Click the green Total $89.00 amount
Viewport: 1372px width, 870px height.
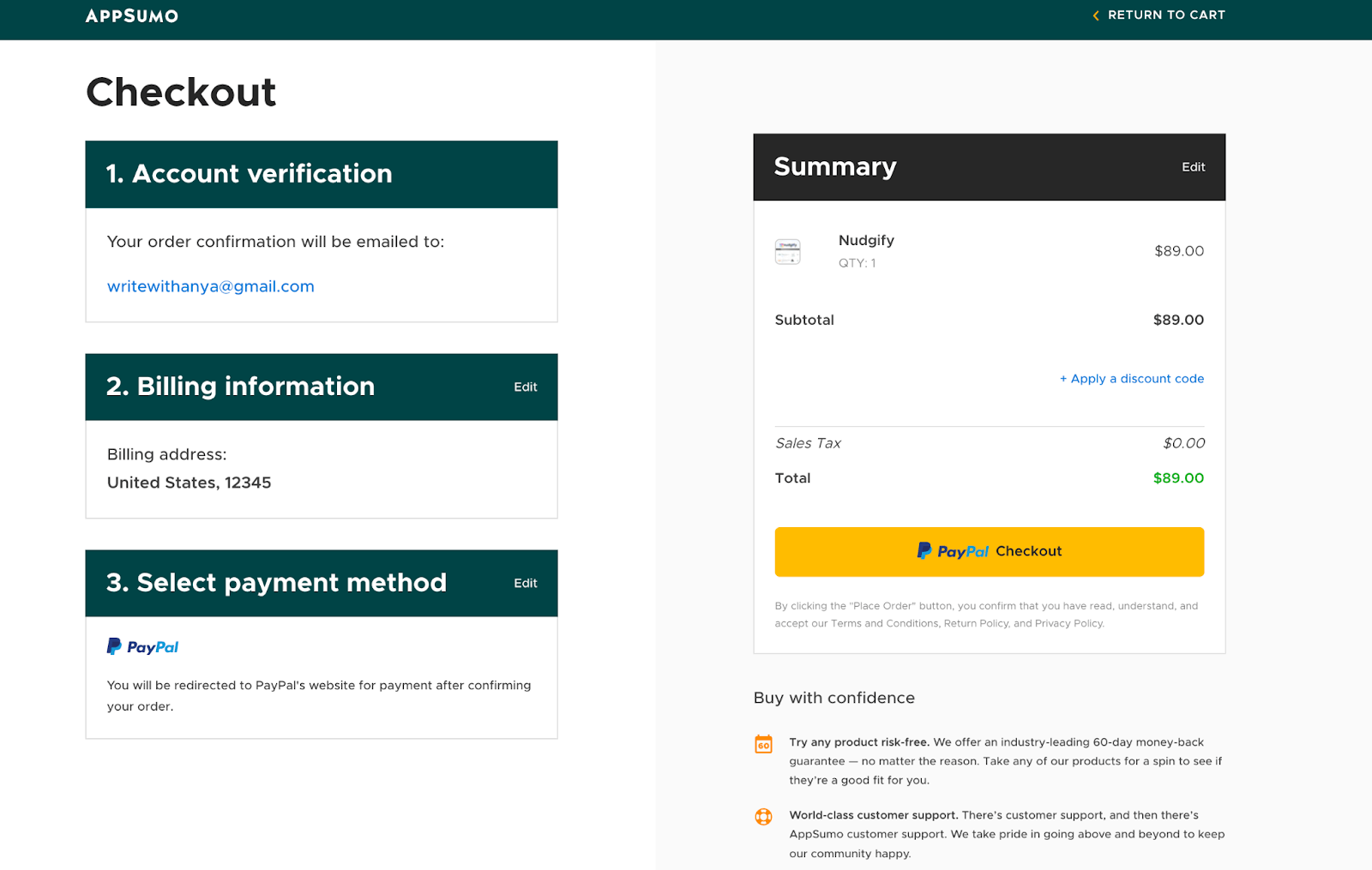pos(1178,478)
